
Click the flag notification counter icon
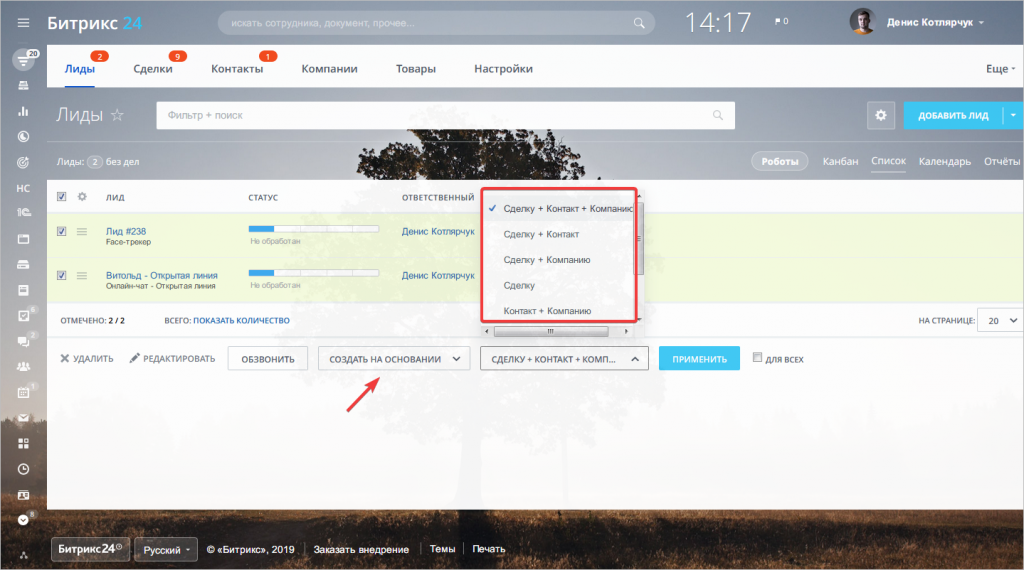(781, 22)
